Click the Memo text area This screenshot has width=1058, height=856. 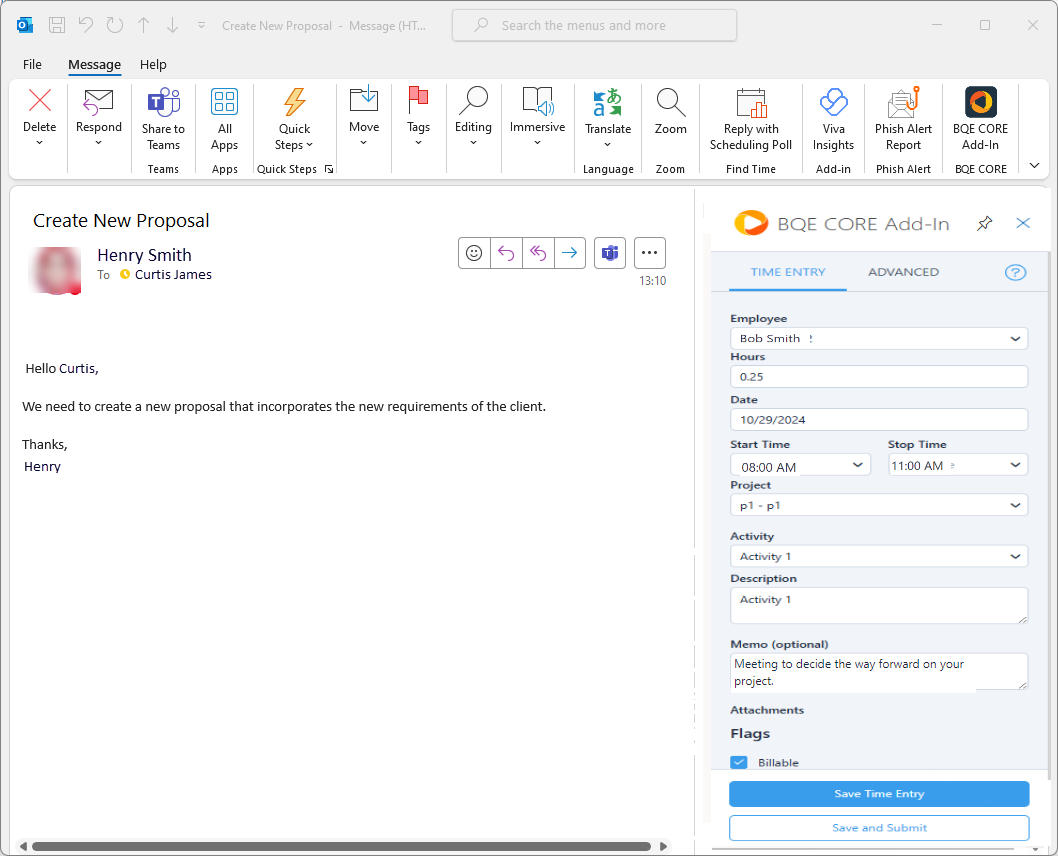pyautogui.click(x=879, y=672)
